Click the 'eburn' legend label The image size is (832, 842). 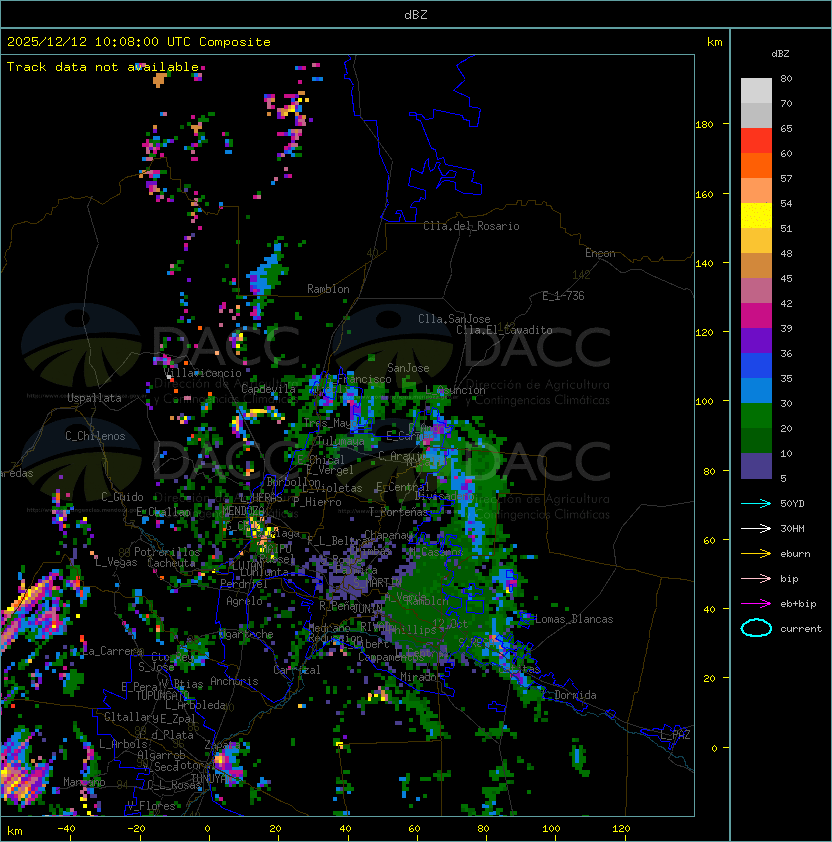click(795, 554)
